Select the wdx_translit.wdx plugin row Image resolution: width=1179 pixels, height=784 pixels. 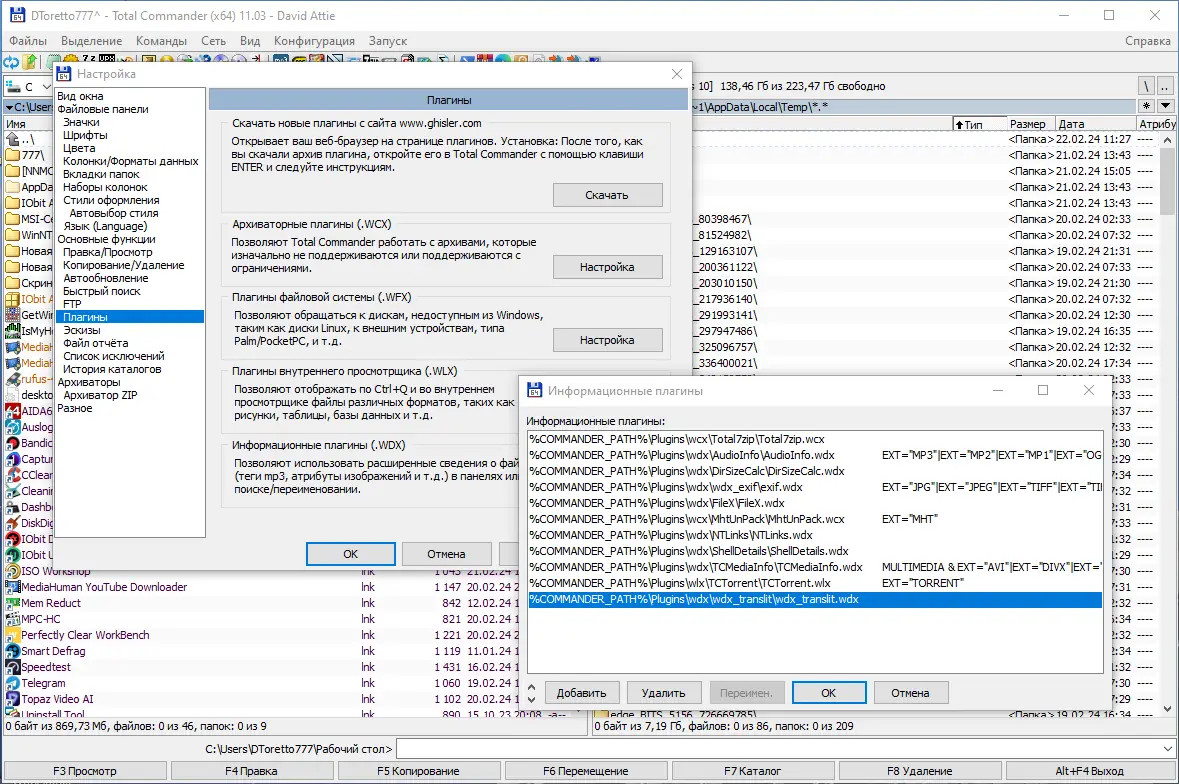[x=815, y=599]
